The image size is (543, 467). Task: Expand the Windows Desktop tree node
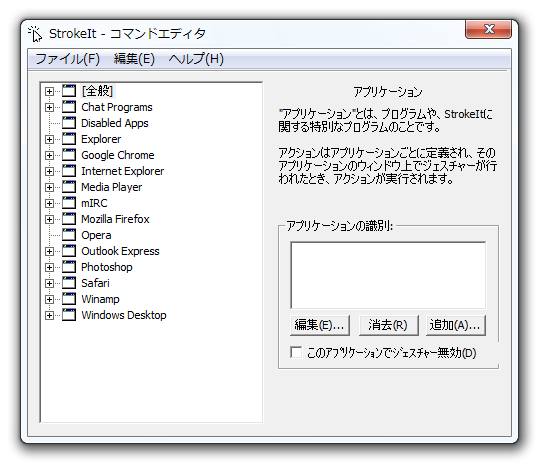[49, 315]
